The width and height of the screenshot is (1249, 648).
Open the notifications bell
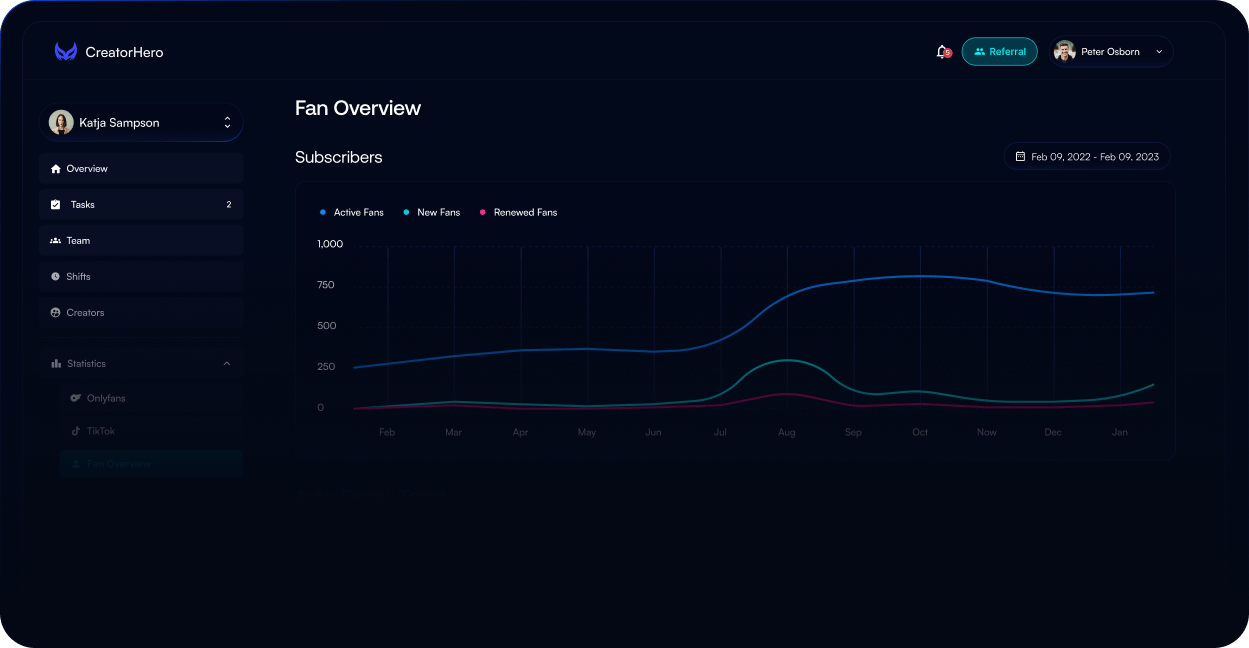pos(941,52)
